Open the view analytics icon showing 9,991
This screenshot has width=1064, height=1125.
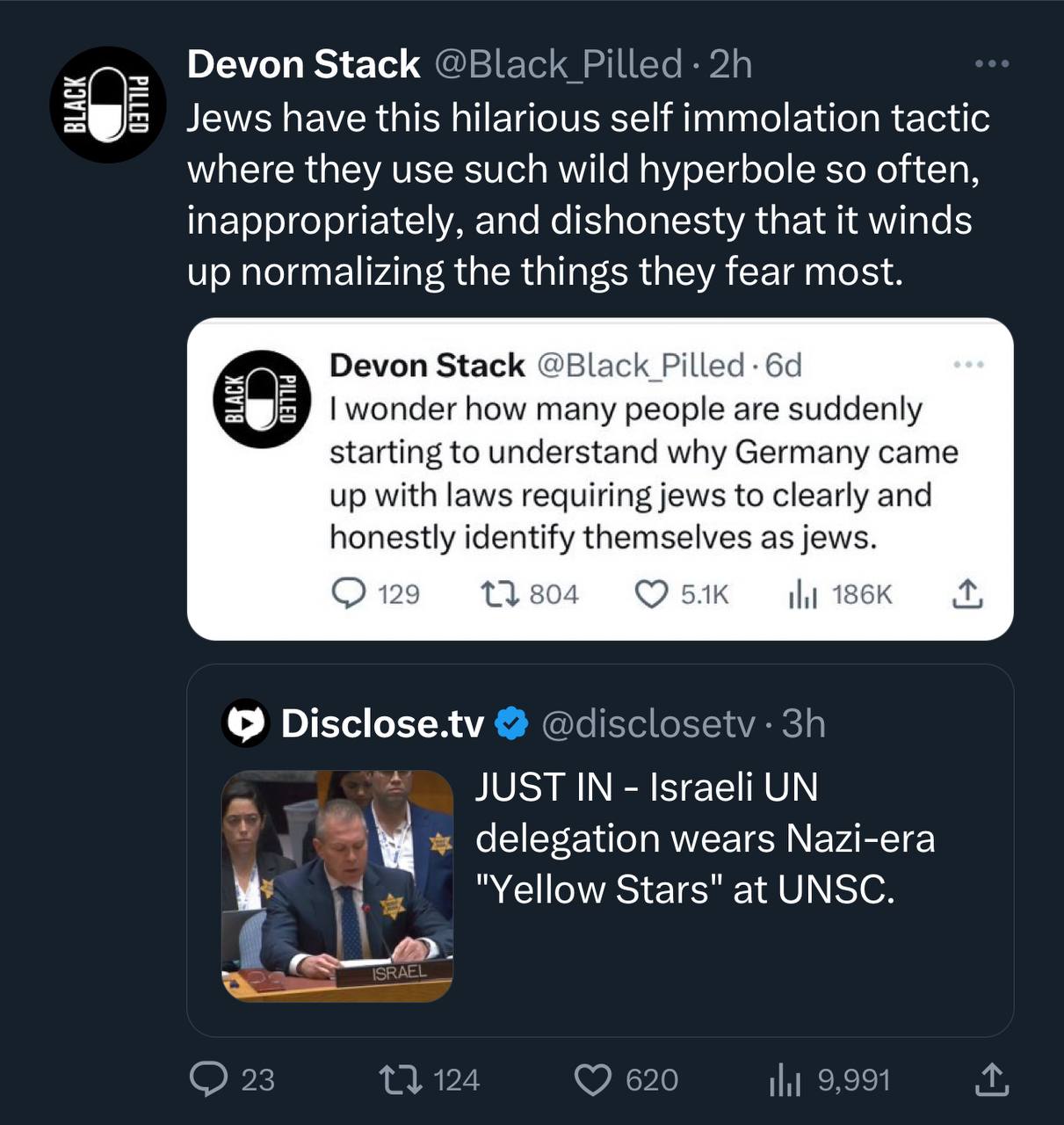tap(783, 1079)
